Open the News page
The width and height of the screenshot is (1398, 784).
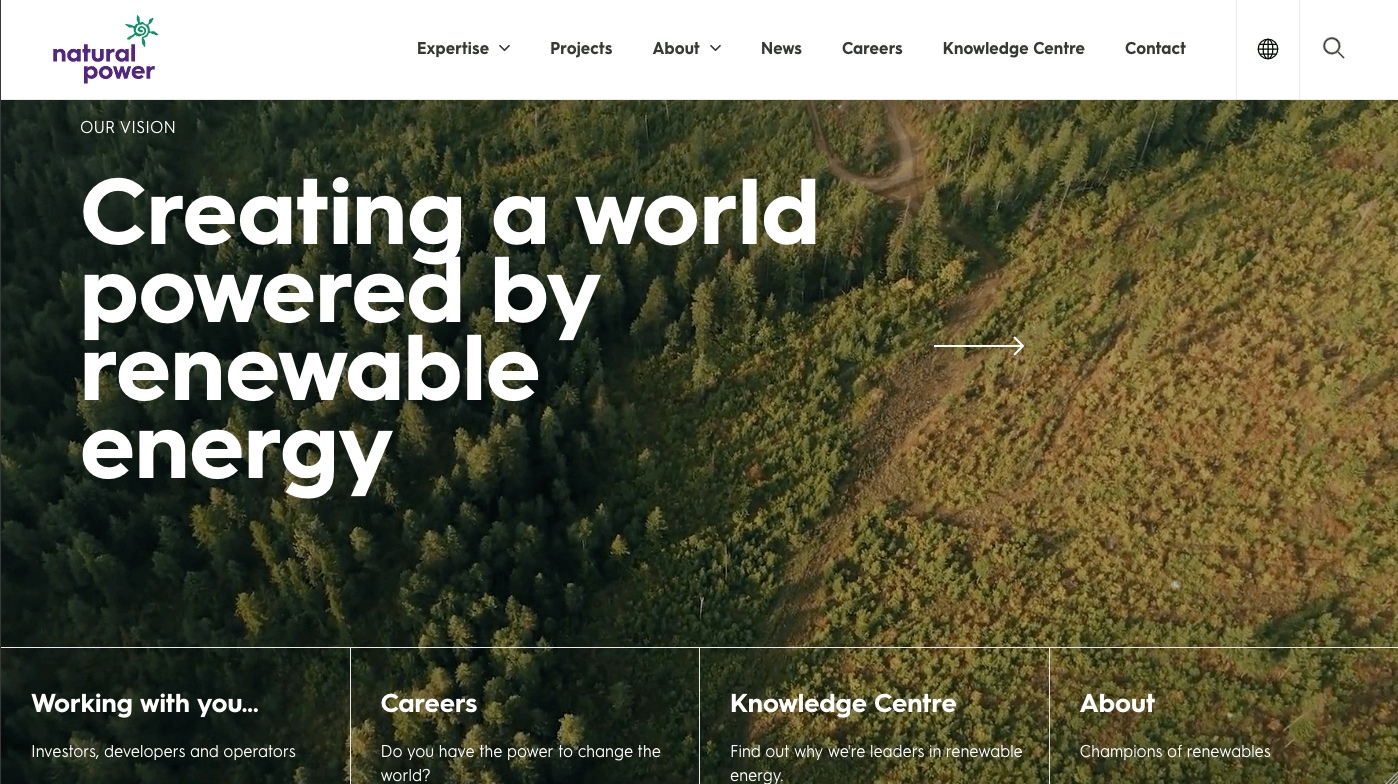tap(781, 48)
